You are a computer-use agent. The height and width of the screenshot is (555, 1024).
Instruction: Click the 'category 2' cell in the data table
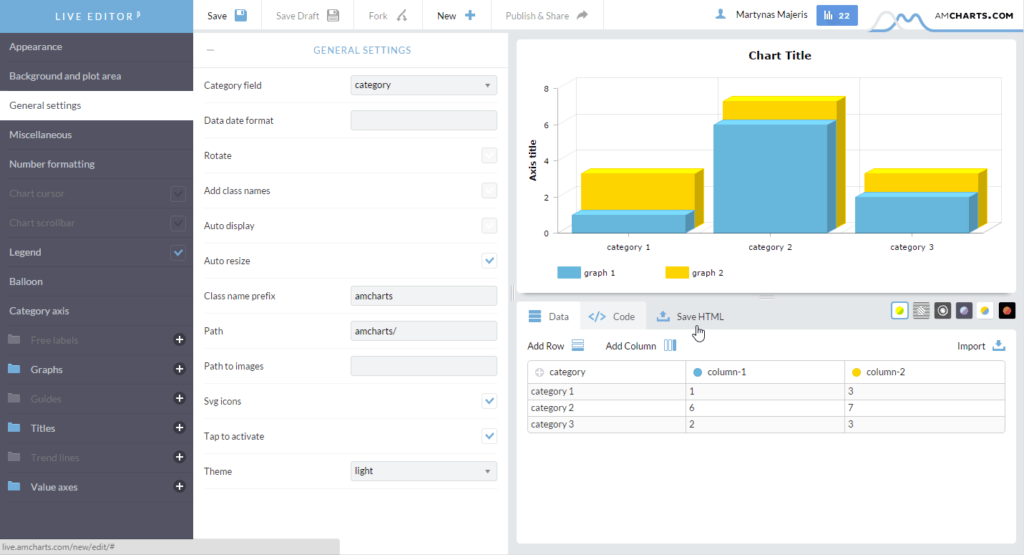click(606, 408)
